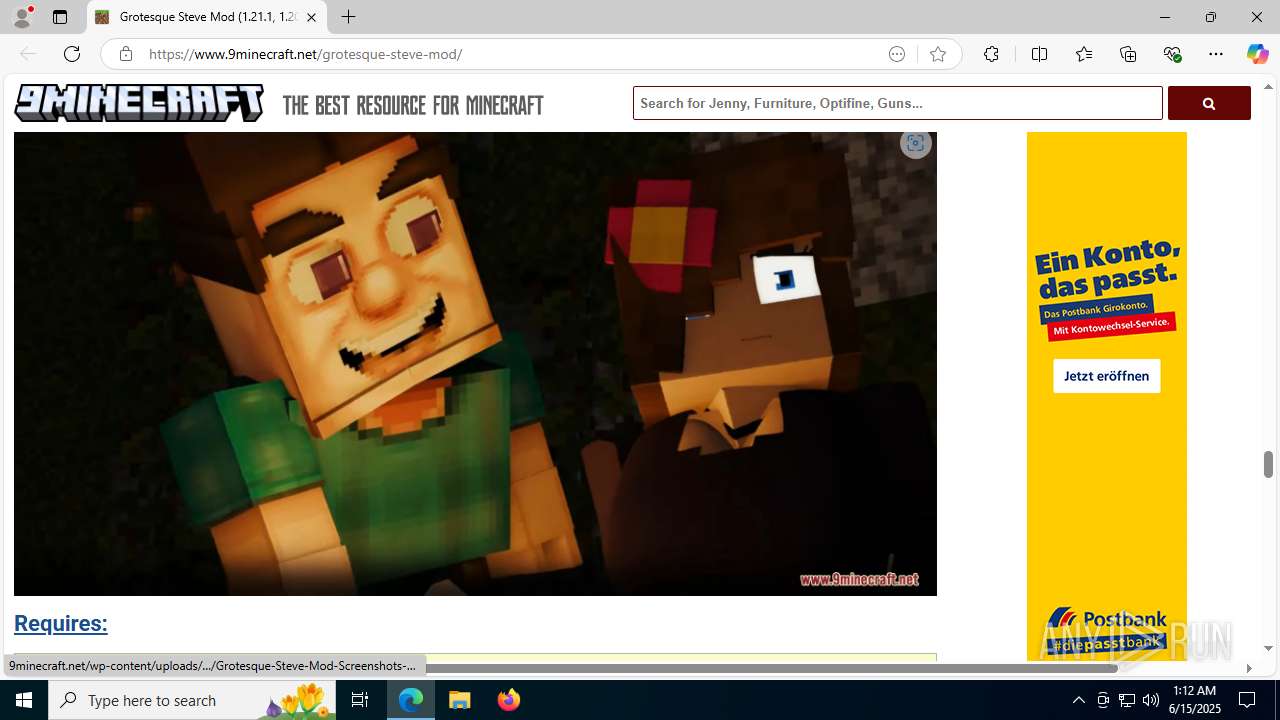Open the Edge profile icon
The image size is (1280, 720).
(22, 17)
